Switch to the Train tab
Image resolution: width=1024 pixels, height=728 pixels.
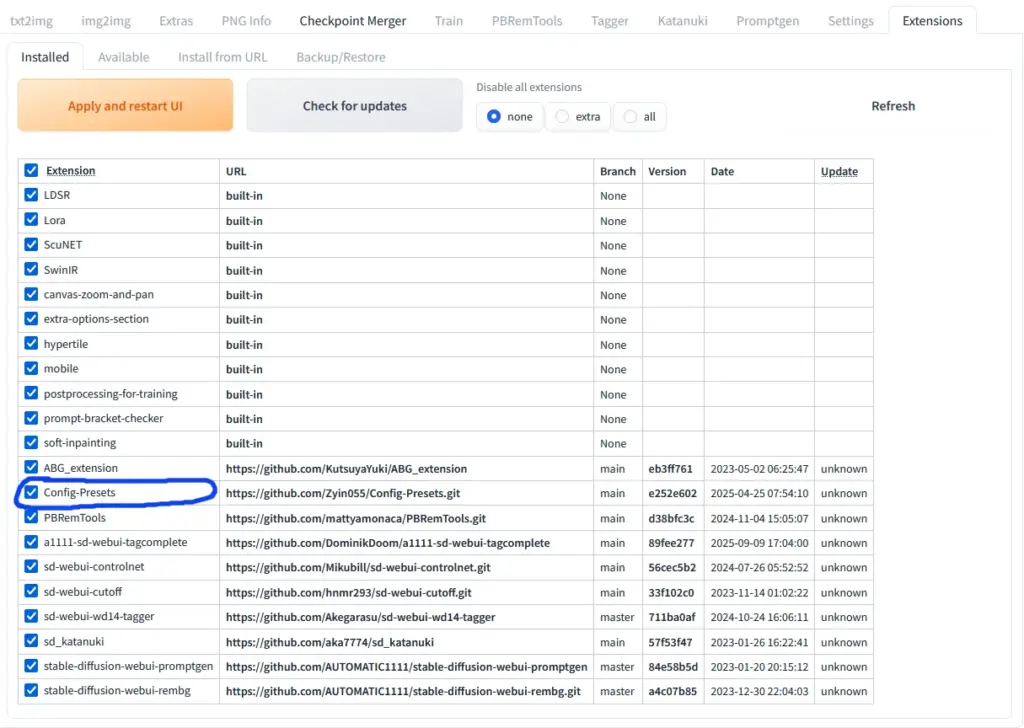pyautogui.click(x=448, y=19)
